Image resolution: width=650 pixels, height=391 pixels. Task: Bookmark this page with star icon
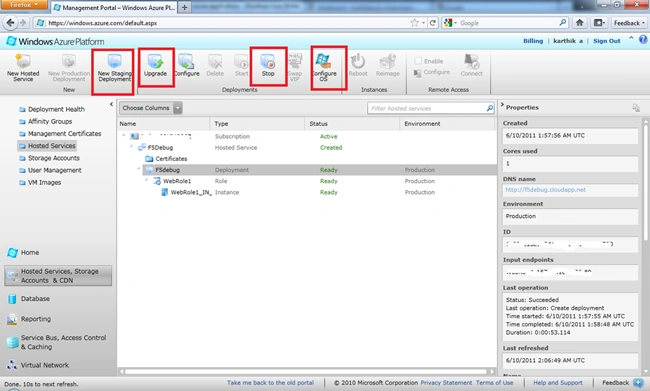414,23
